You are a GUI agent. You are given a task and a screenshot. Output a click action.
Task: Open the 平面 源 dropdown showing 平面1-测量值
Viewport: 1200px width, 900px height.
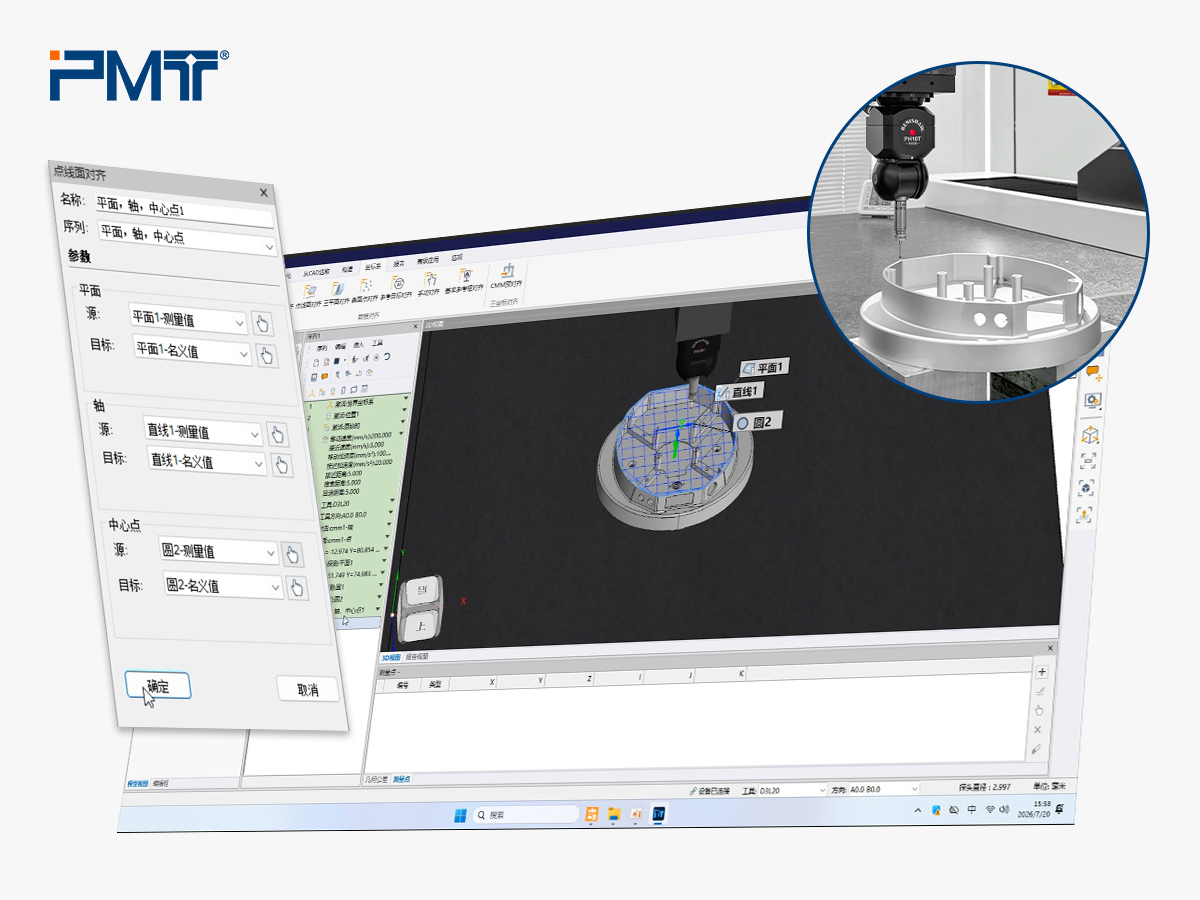[187, 321]
